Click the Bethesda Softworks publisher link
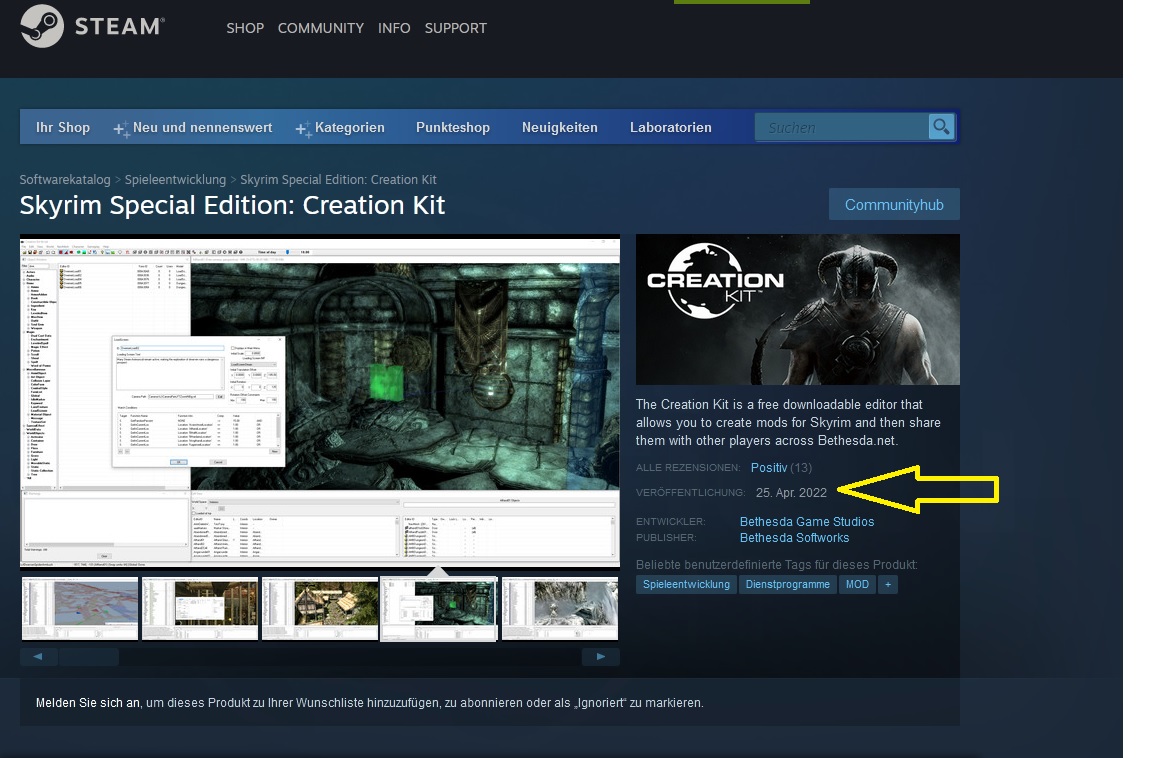This screenshot has height=758, width=1152. coord(794,537)
